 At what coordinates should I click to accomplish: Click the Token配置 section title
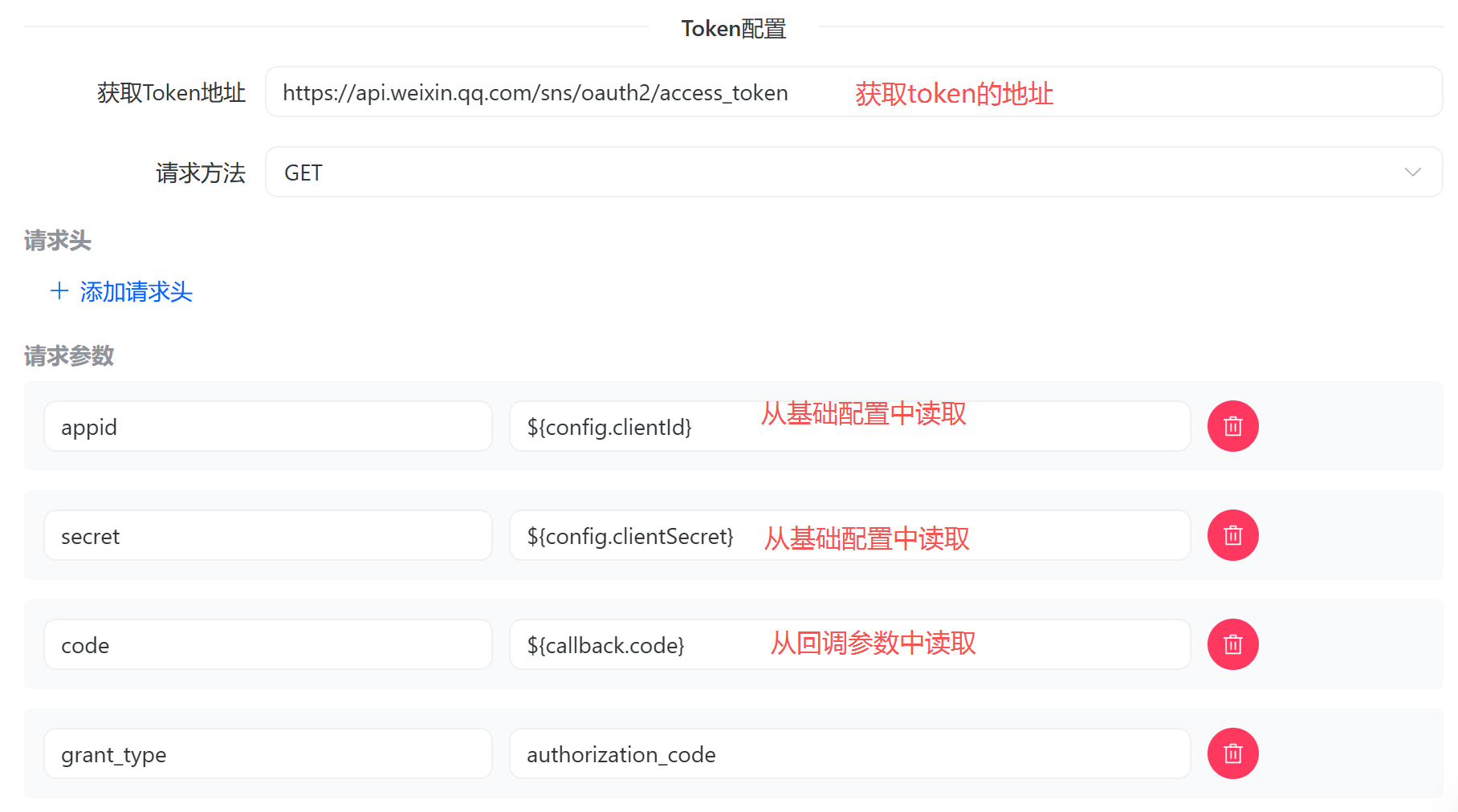733,29
